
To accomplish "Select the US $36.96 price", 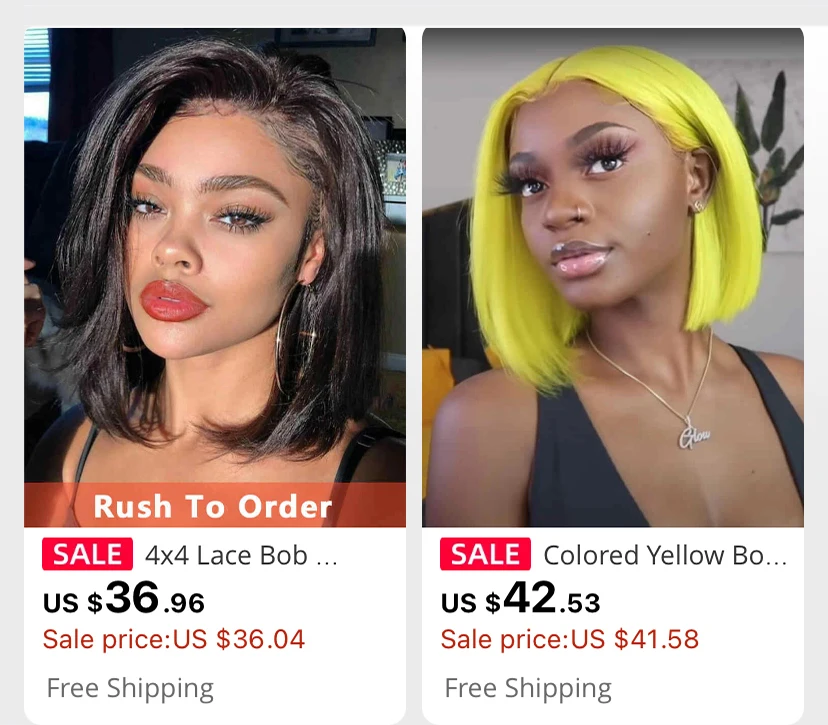I will click(124, 598).
